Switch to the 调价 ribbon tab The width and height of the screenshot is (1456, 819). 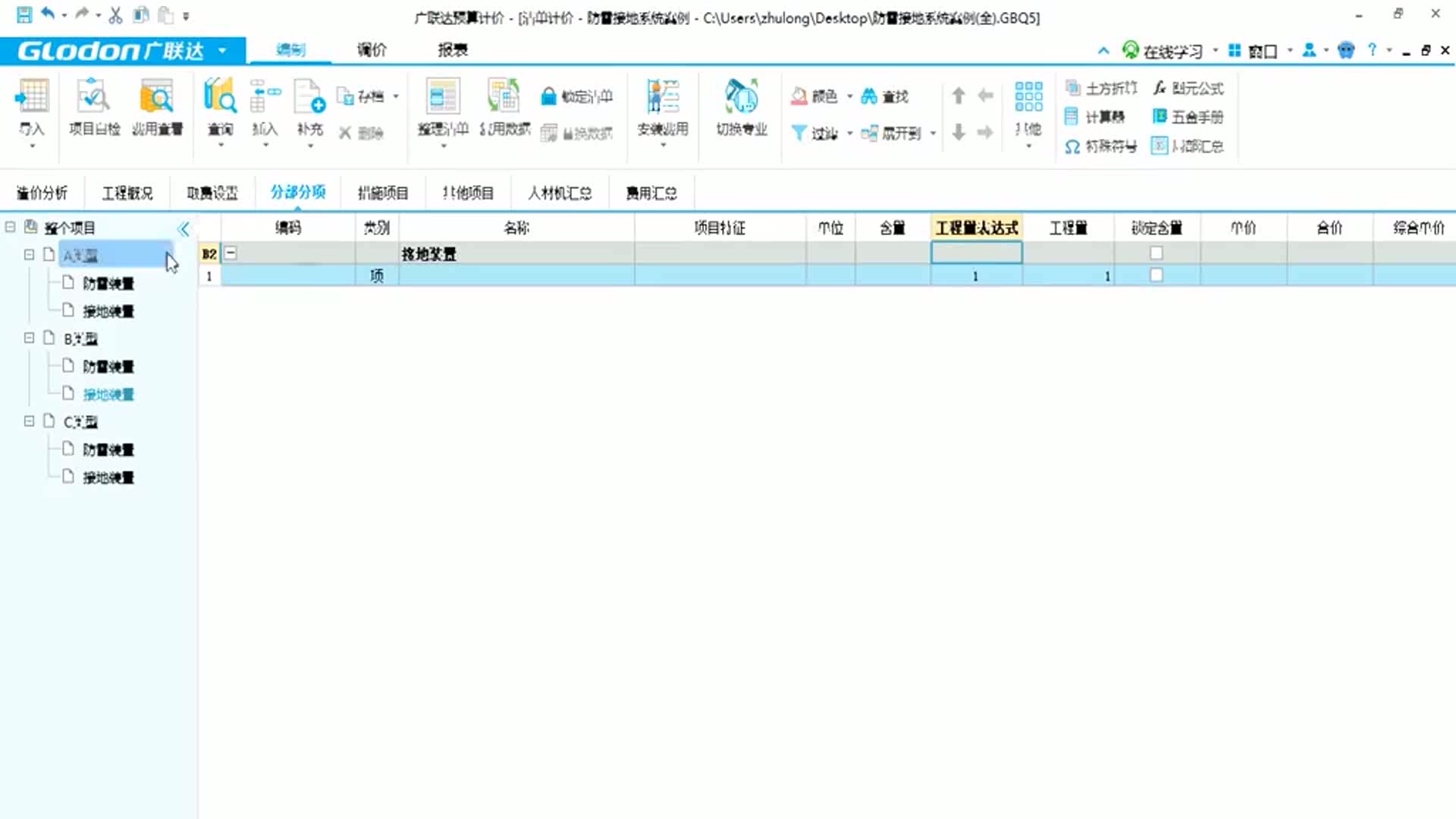(372, 50)
